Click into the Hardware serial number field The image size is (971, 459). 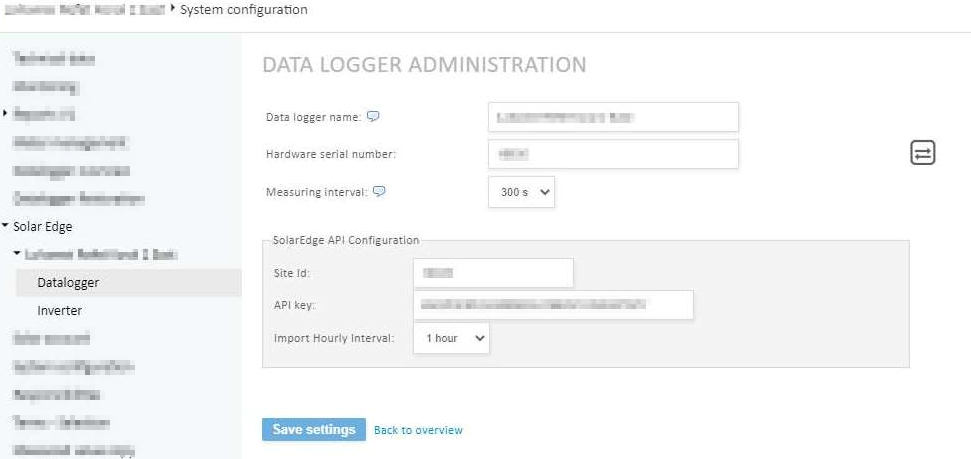pyautogui.click(x=613, y=154)
